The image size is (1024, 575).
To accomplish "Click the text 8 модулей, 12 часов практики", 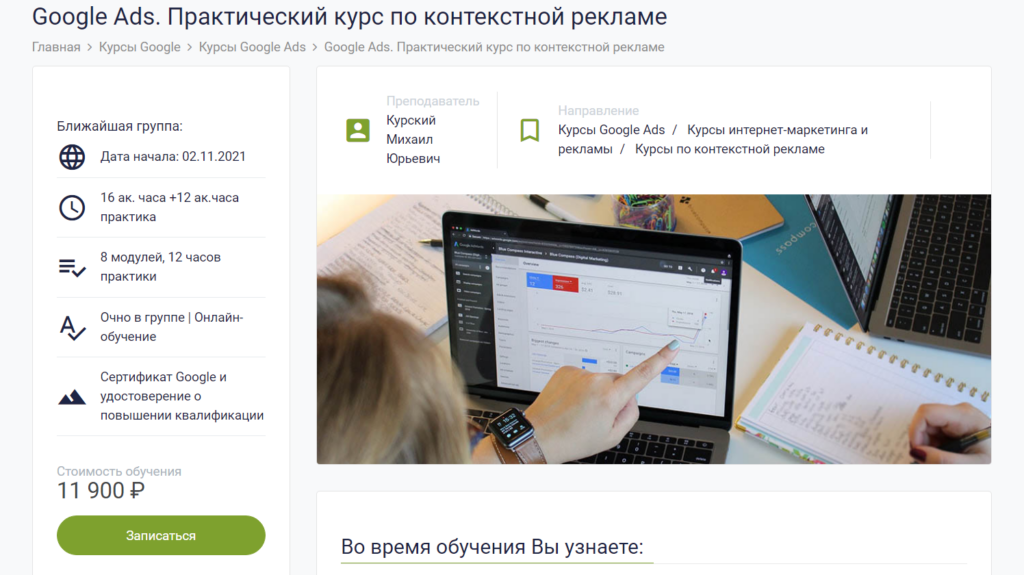I will (161, 267).
